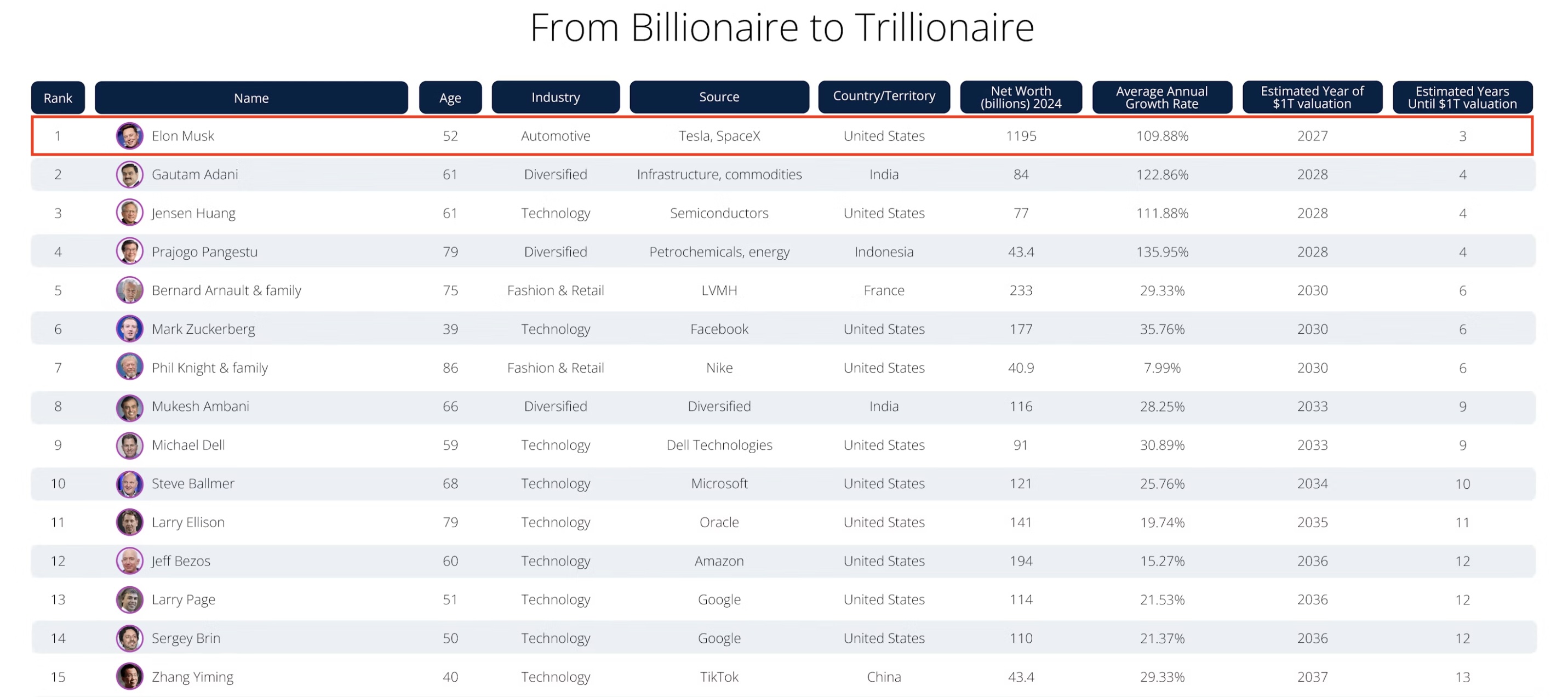Click the Country/Territory header
This screenshot has height=697, width=1568.
[x=884, y=97]
